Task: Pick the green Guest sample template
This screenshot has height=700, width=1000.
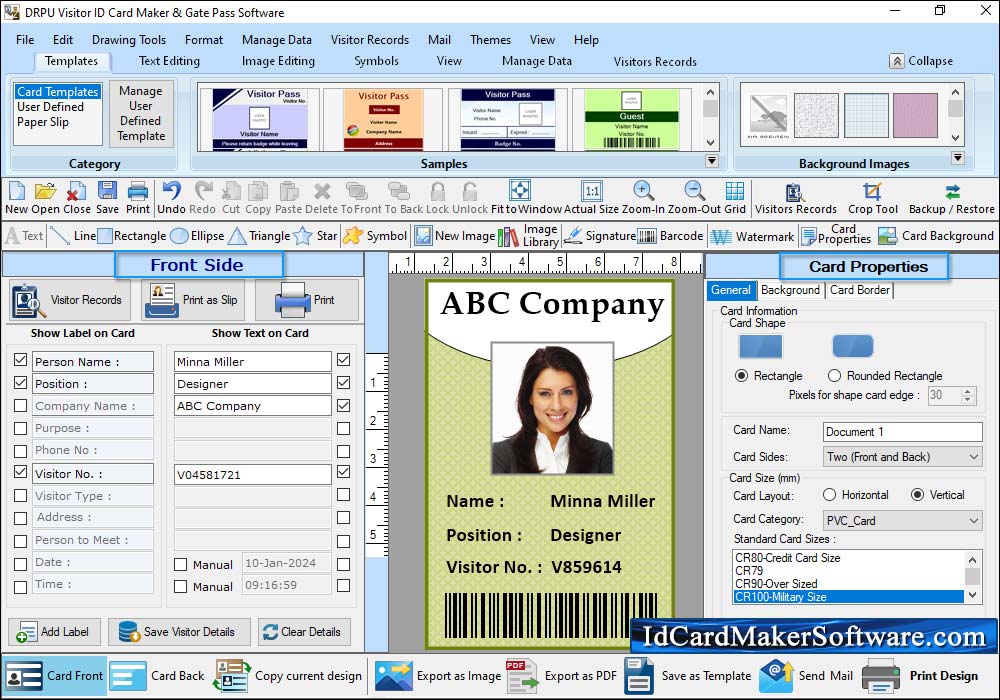Action: pyautogui.click(x=631, y=119)
